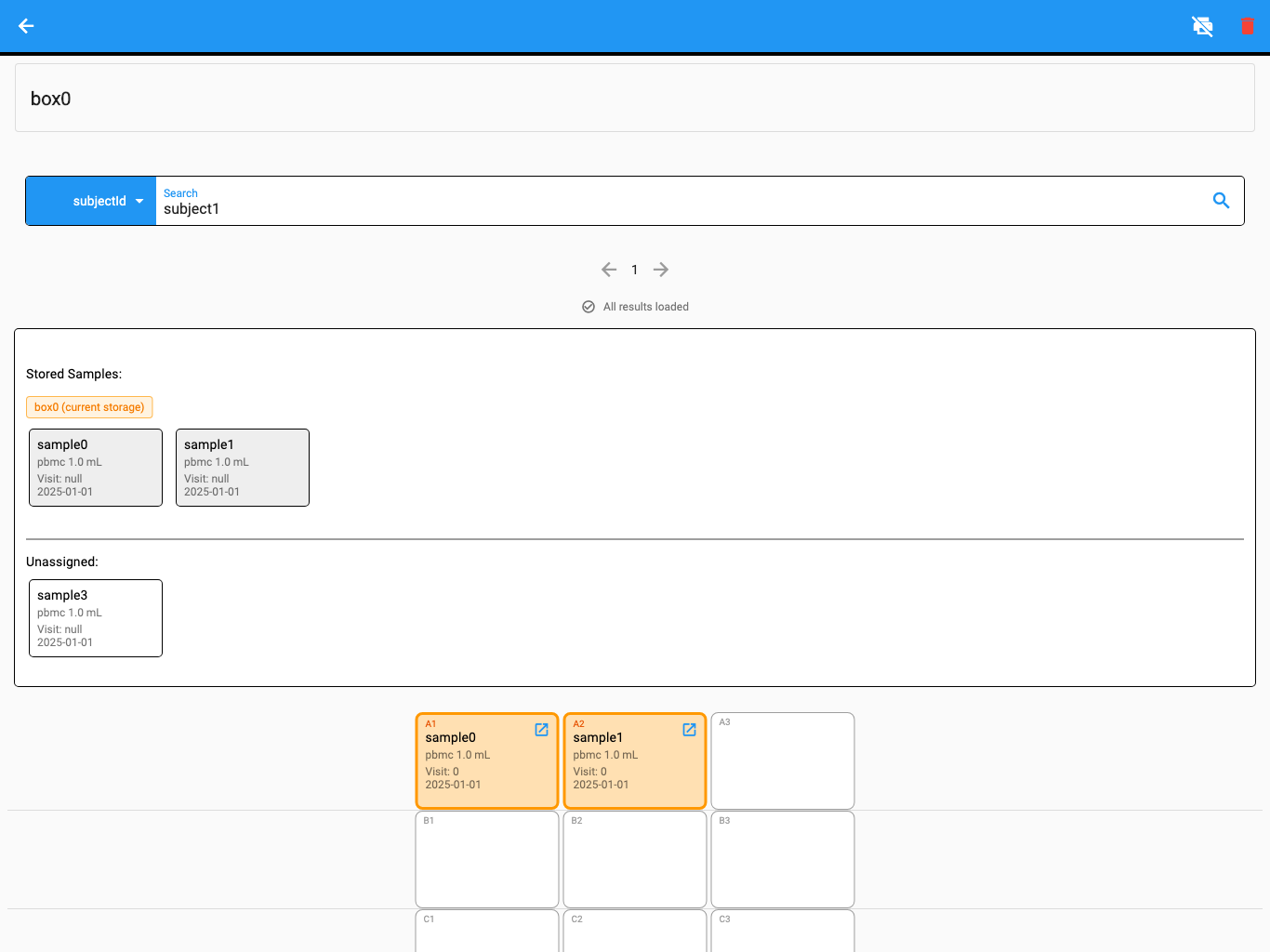Image resolution: width=1270 pixels, height=952 pixels.
Task: Run the search with the magnifier icon
Action: [1222, 201]
